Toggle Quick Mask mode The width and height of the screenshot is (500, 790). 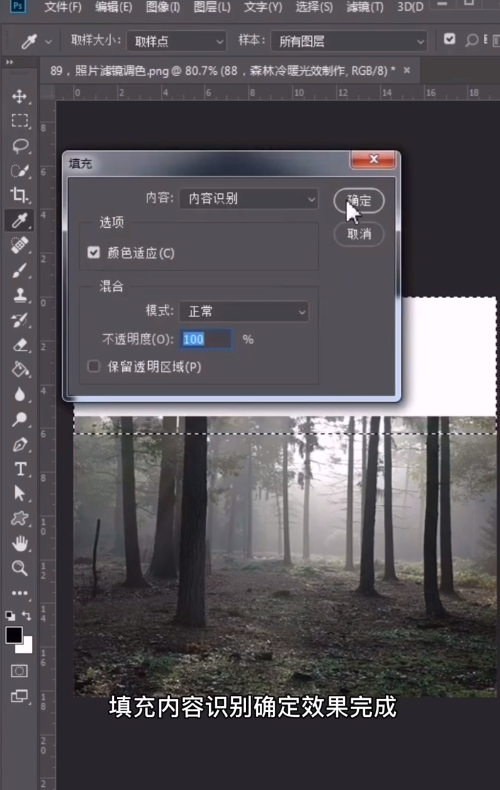(x=20, y=671)
